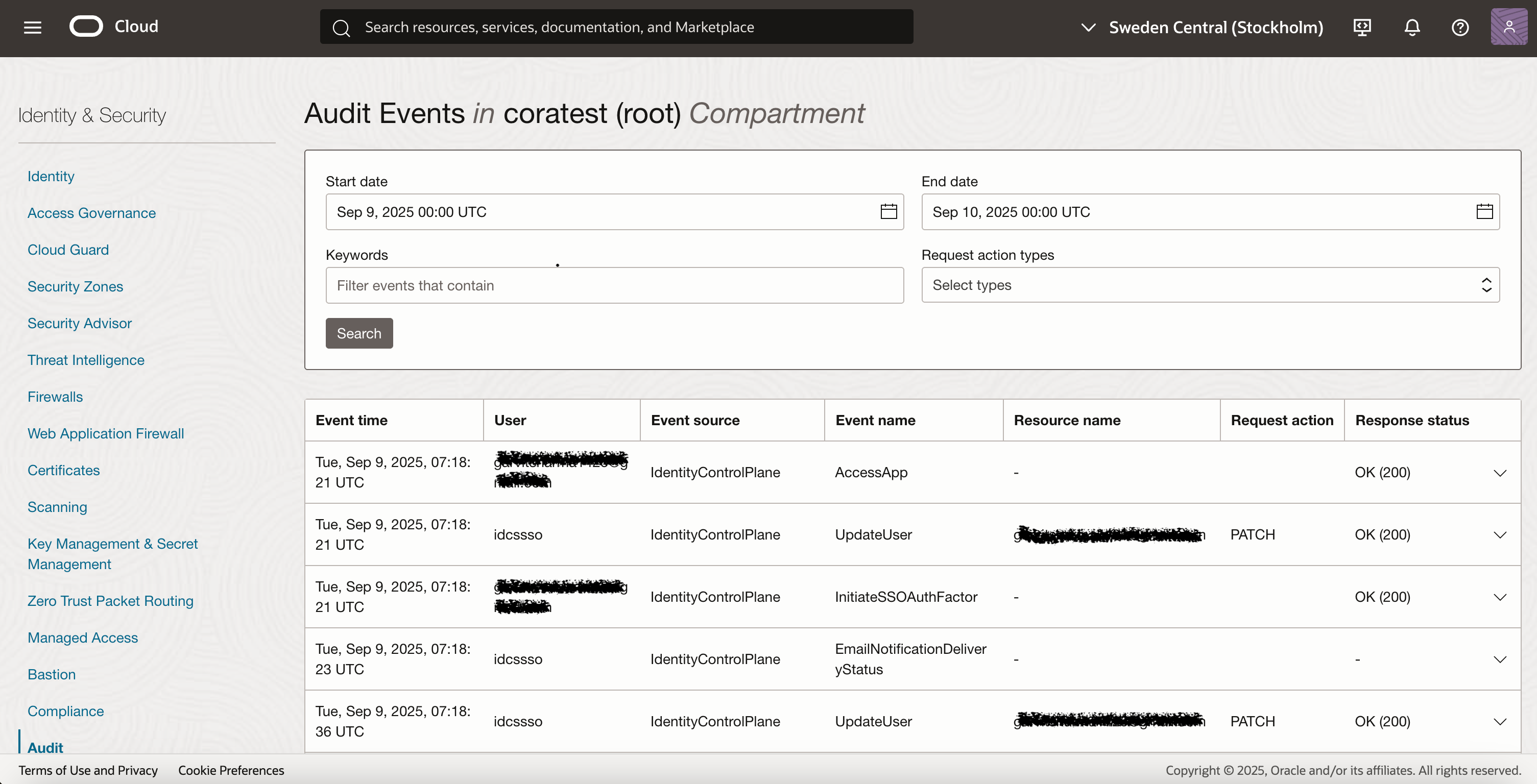
Task: Click PATCH in the 07:18:36 UpdateUser row
Action: click(x=1253, y=721)
